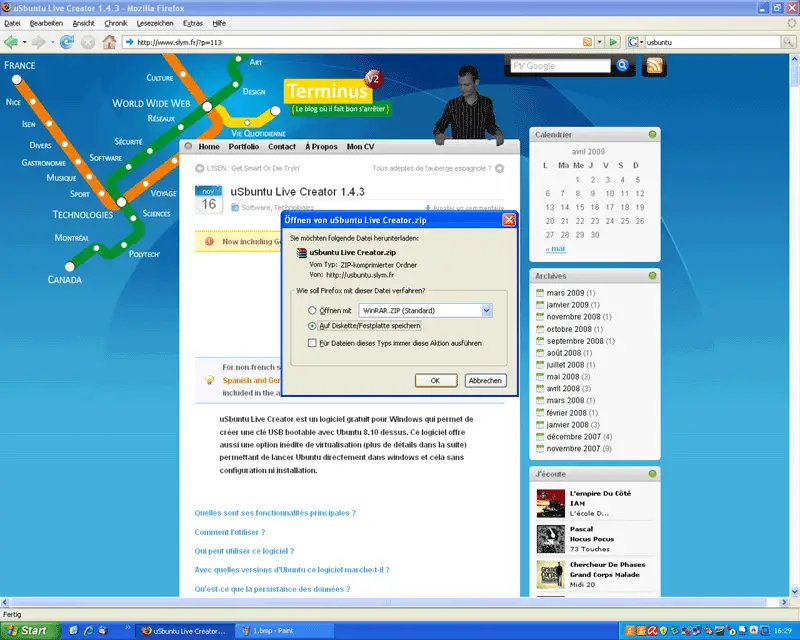Click the World Wide Web metro station label
Image resolution: width=800 pixels, height=640 pixels.
pyautogui.click(x=151, y=103)
